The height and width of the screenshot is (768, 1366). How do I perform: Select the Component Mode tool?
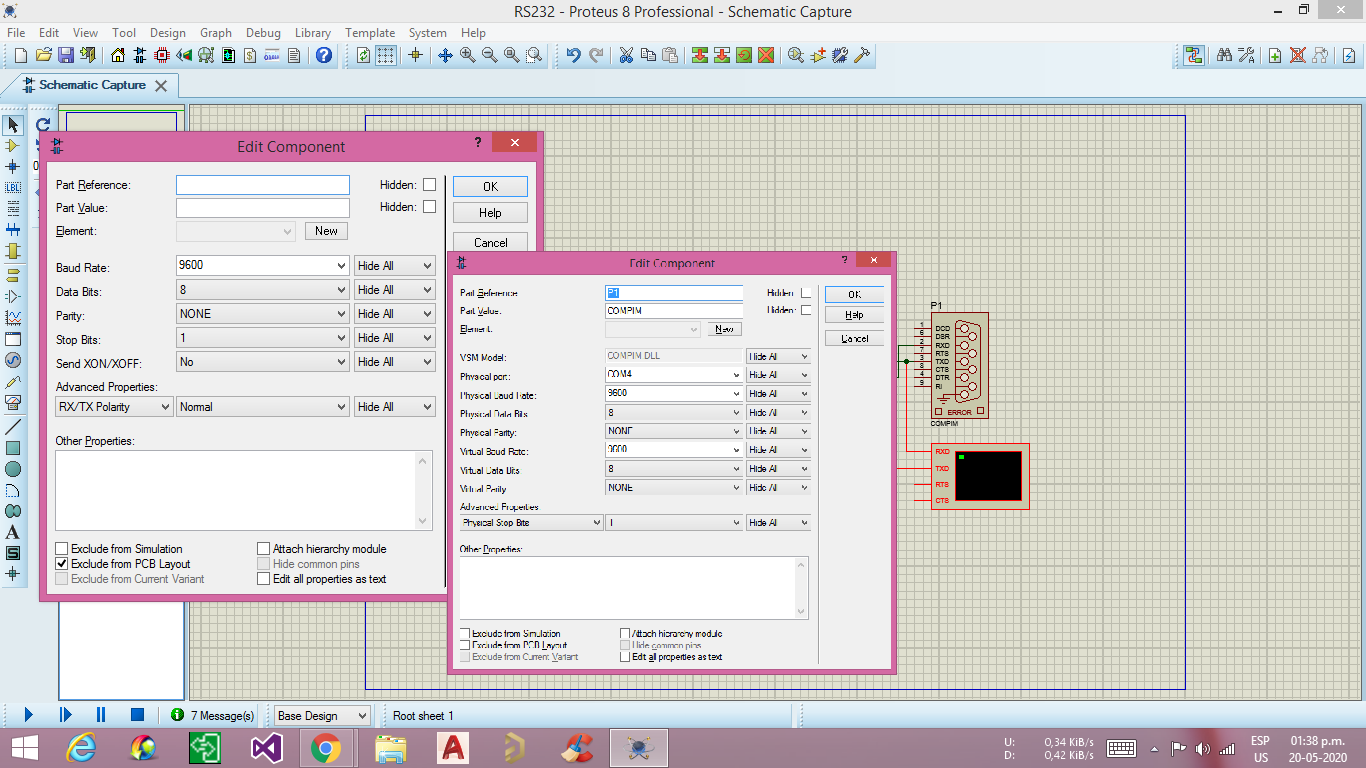coord(13,146)
